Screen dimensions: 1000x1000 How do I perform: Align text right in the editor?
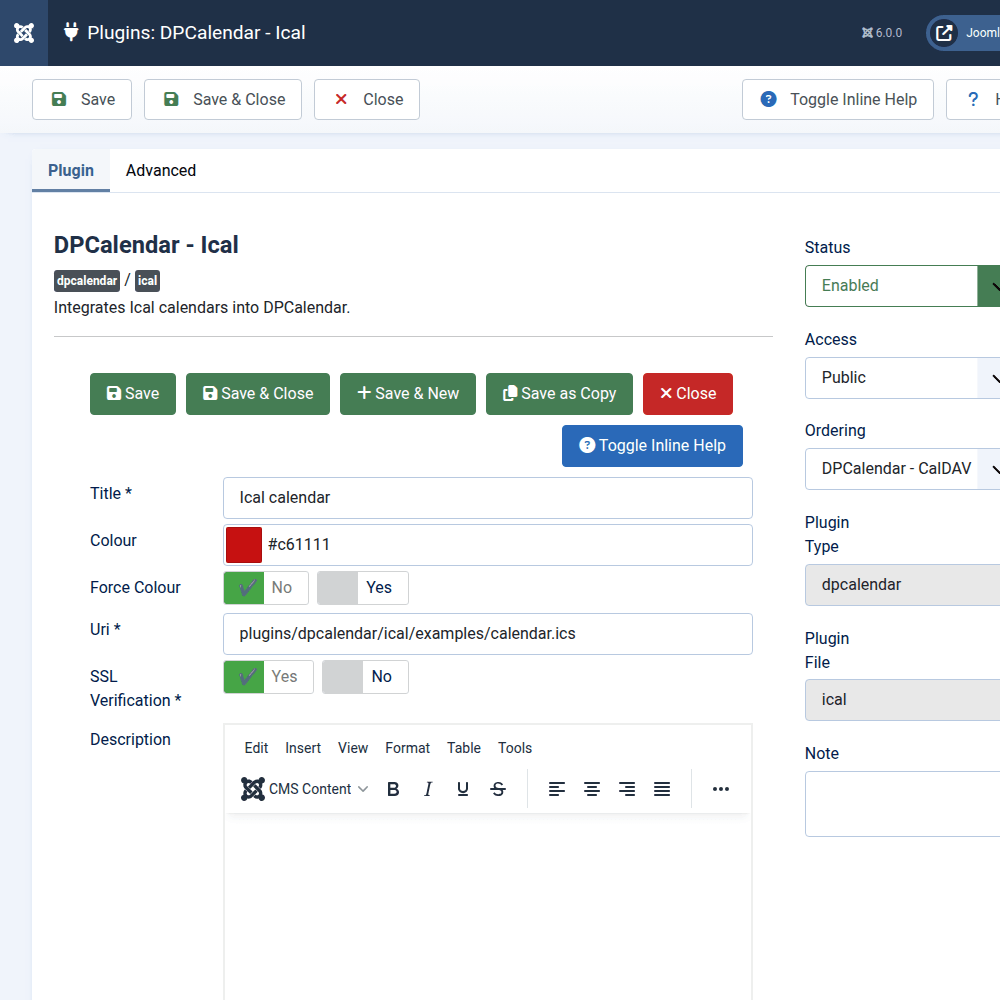(627, 789)
